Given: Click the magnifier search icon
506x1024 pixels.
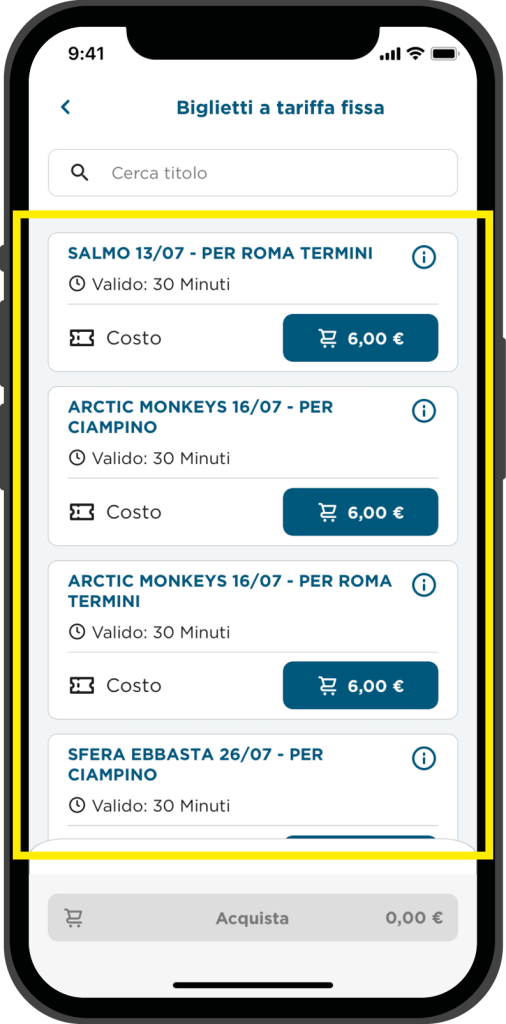Looking at the screenshot, I should click(80, 173).
